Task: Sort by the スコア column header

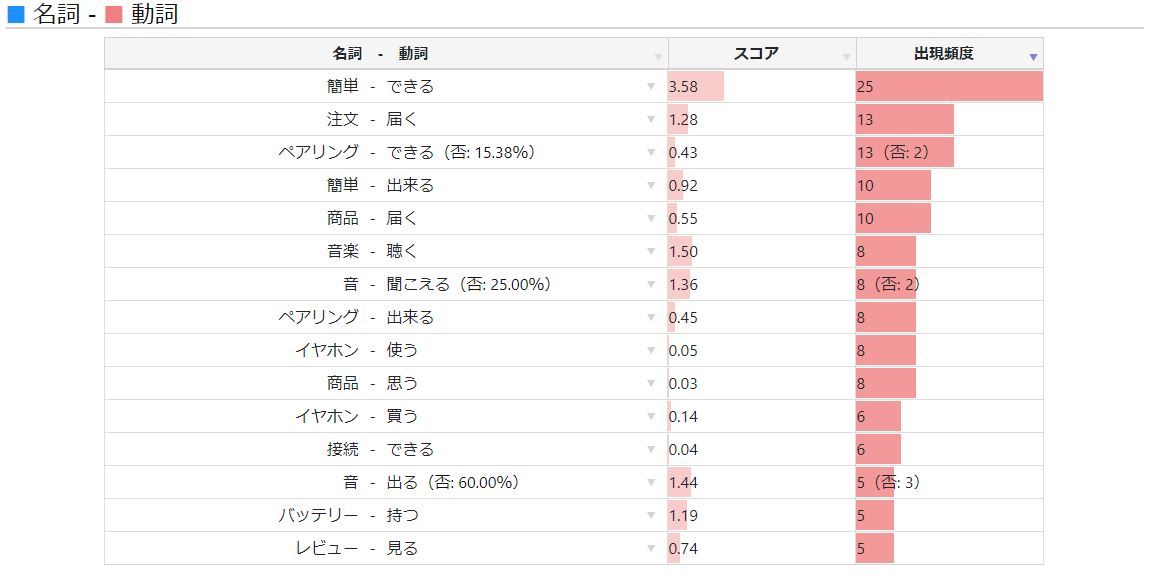Action: (x=755, y=54)
